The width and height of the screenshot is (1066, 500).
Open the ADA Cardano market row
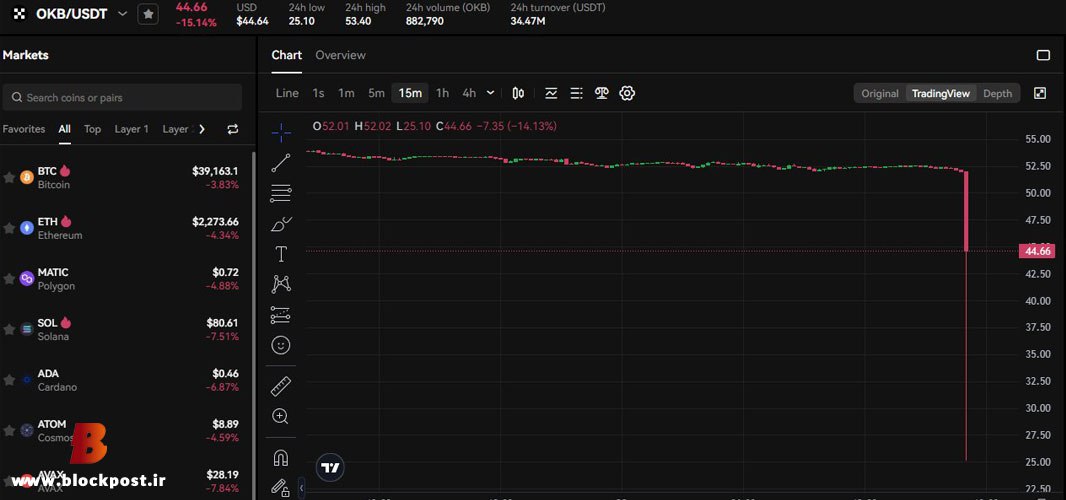point(126,380)
